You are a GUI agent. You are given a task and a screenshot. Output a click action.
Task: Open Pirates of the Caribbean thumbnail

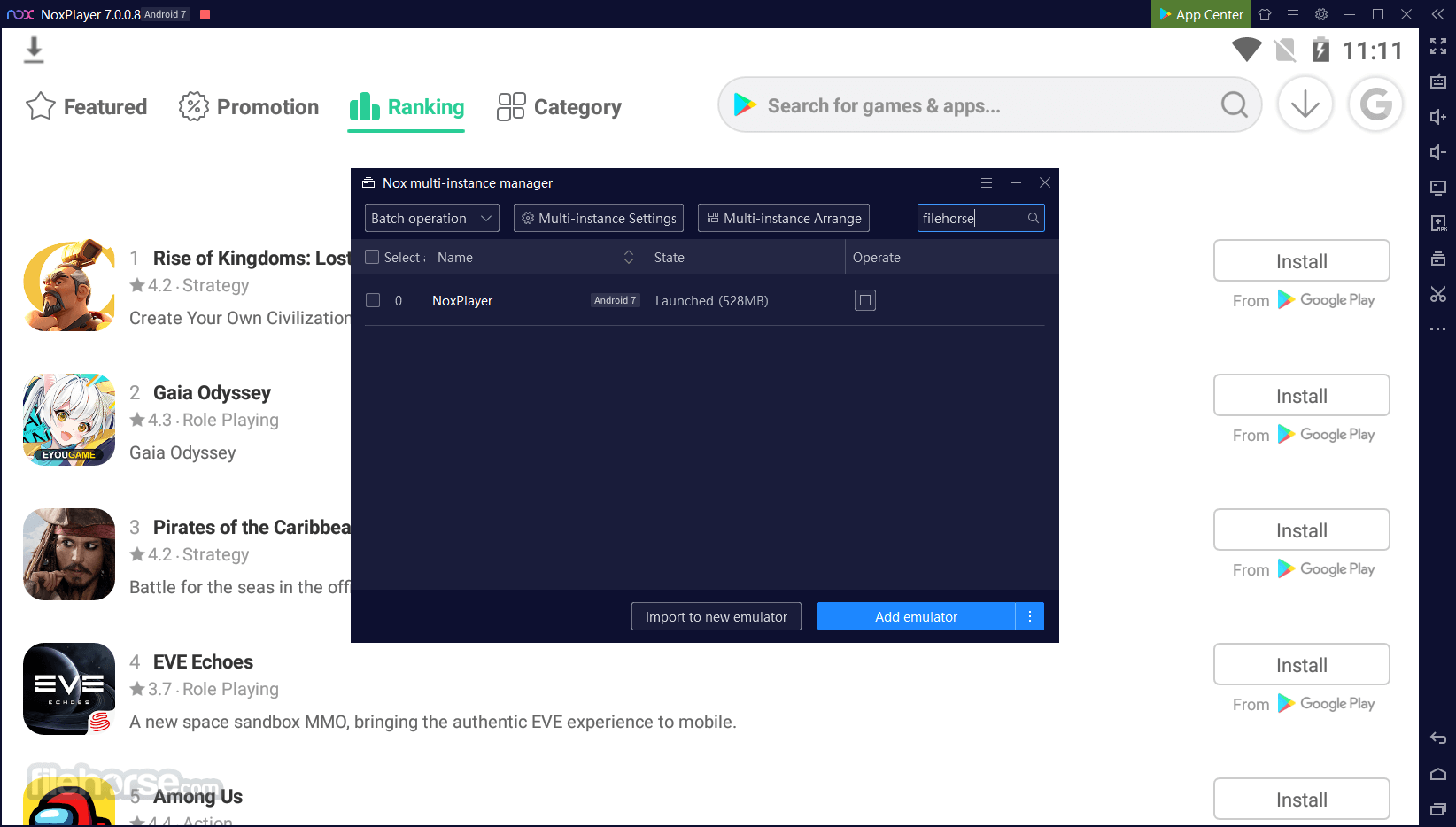tap(69, 554)
